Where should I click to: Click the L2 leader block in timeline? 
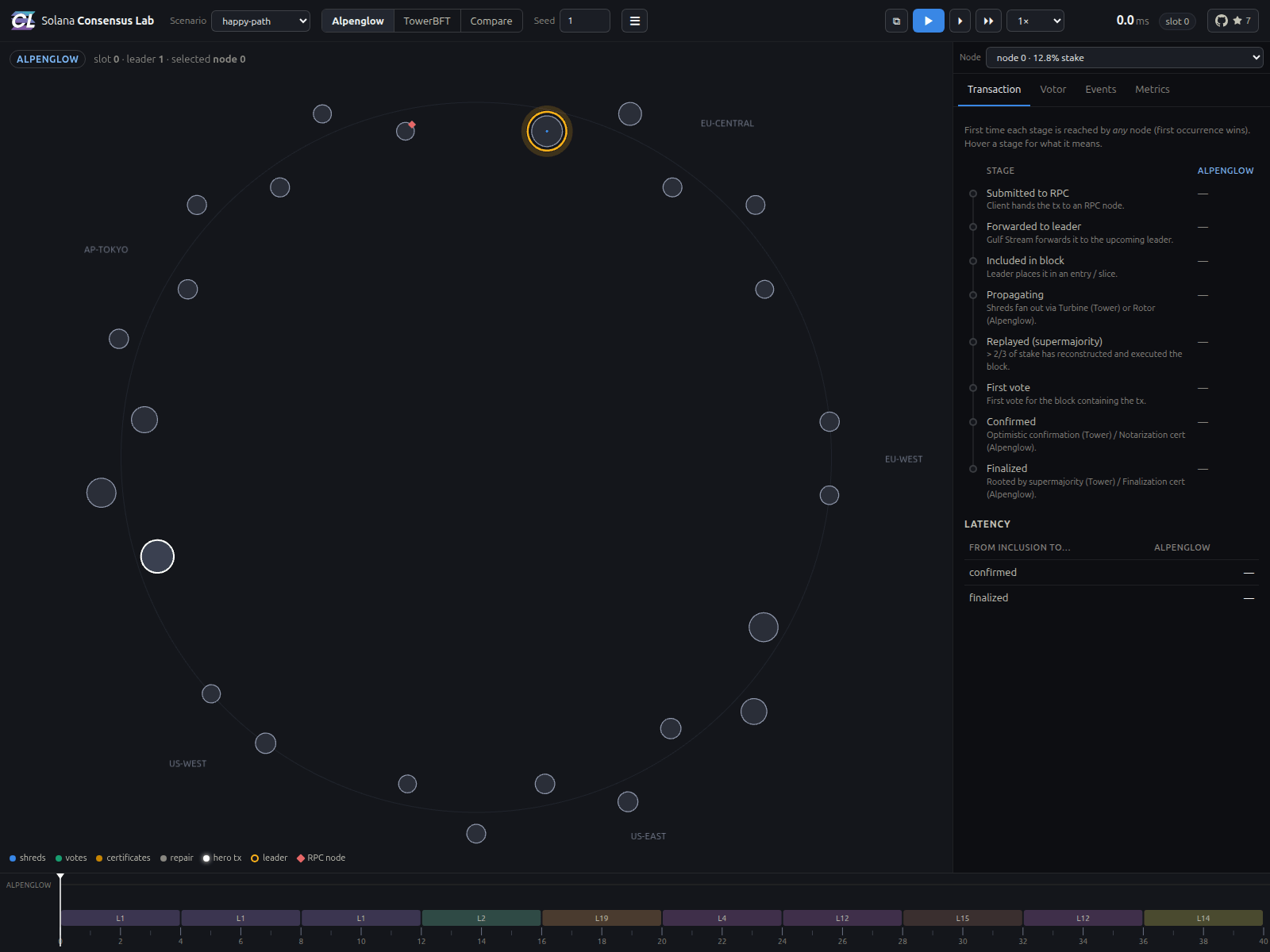click(x=481, y=918)
